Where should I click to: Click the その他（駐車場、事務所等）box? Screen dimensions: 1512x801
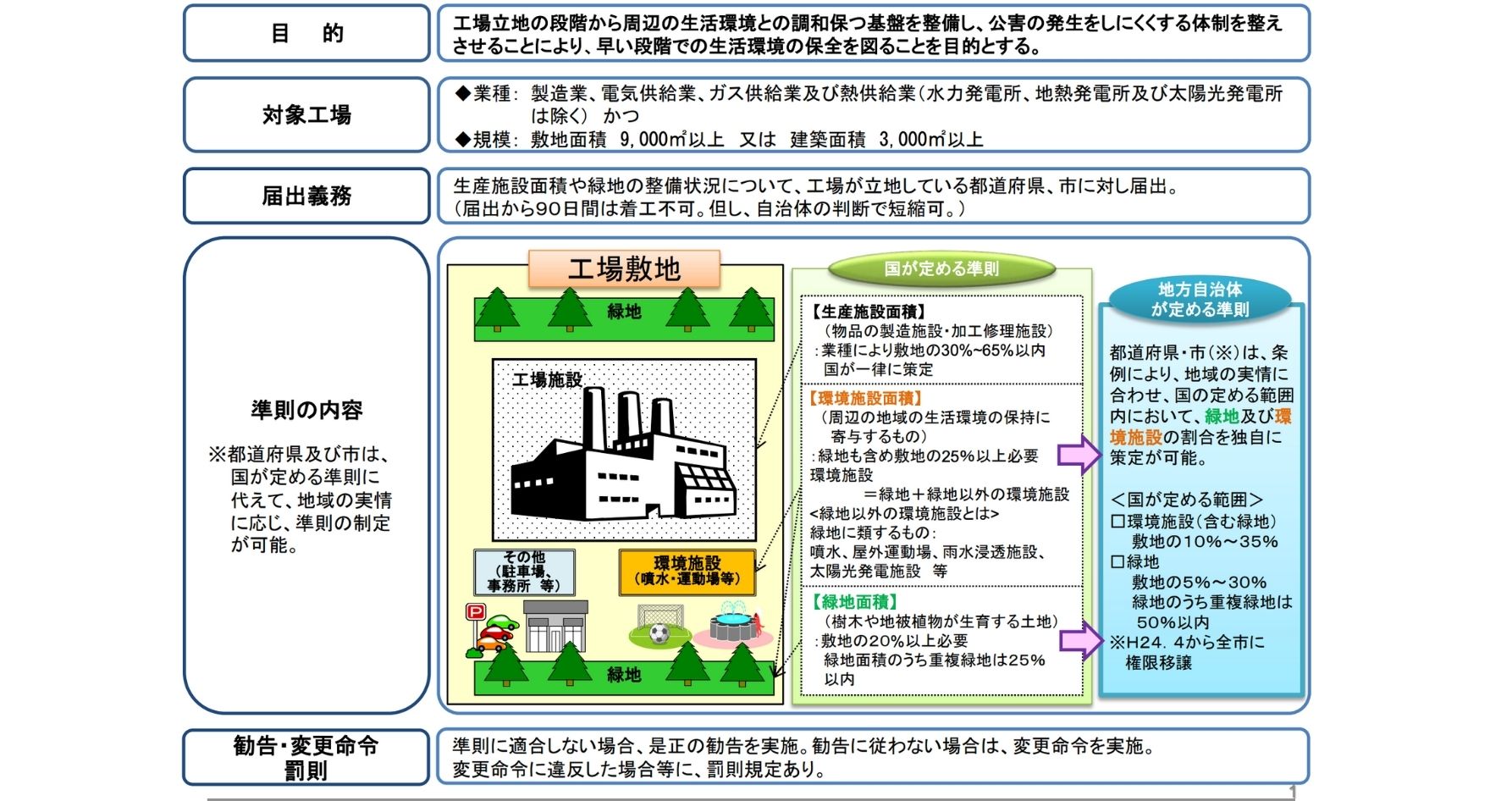[x=524, y=572]
